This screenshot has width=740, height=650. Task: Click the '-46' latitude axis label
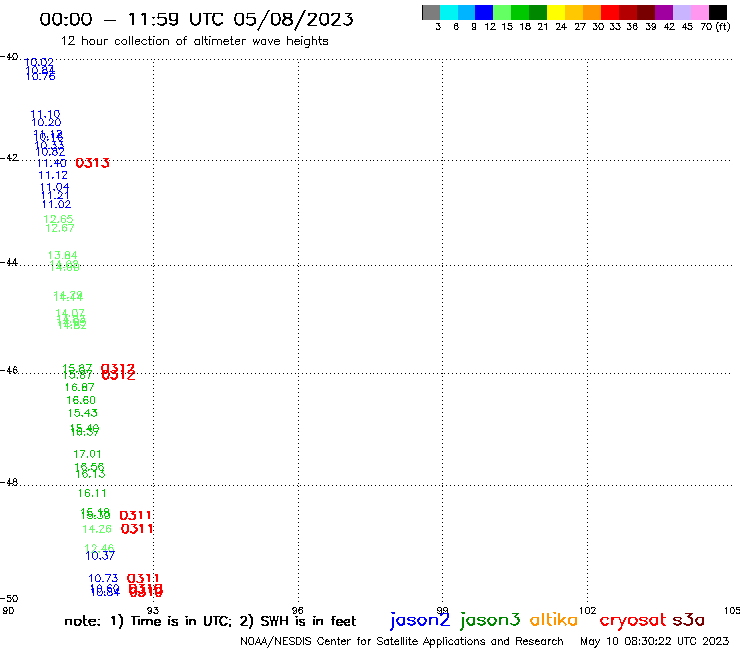[x=9, y=370]
